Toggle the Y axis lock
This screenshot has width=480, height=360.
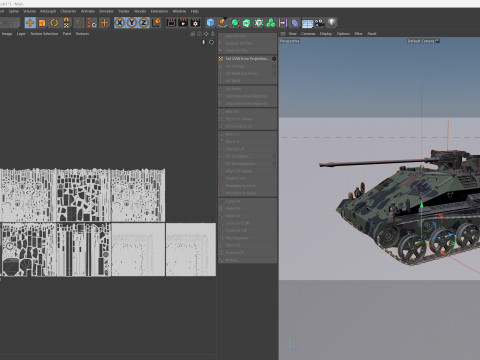point(132,23)
